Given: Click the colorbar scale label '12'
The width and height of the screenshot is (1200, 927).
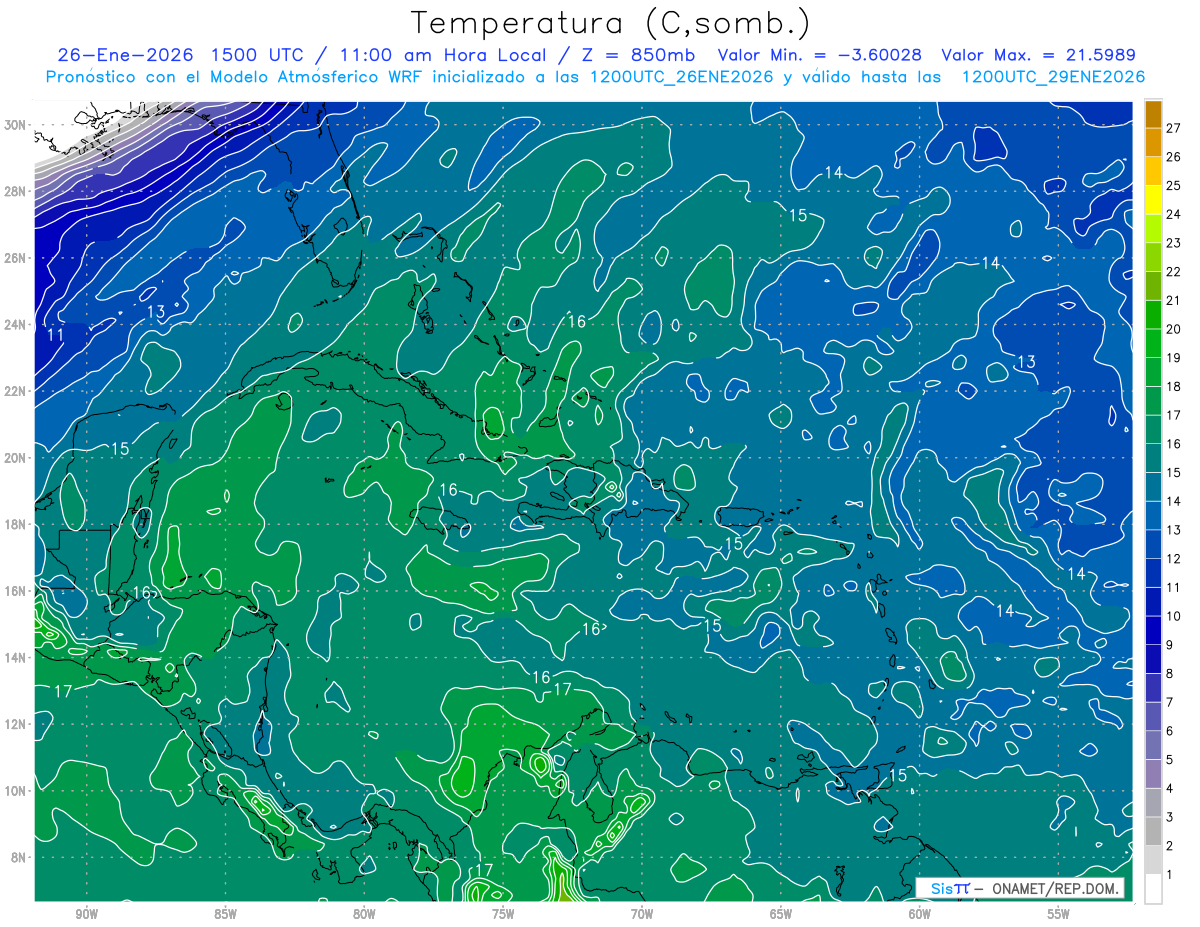Looking at the screenshot, I should [1174, 559].
